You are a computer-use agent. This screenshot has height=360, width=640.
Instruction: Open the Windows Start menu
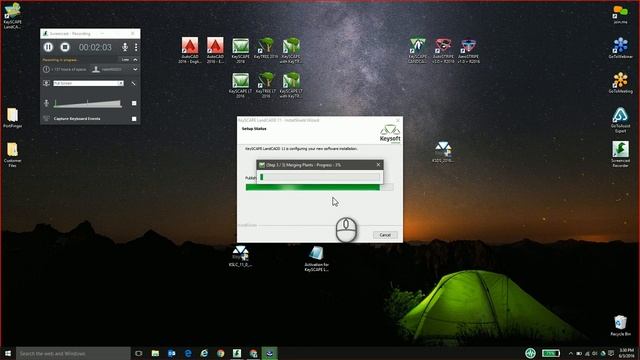tap(8, 353)
